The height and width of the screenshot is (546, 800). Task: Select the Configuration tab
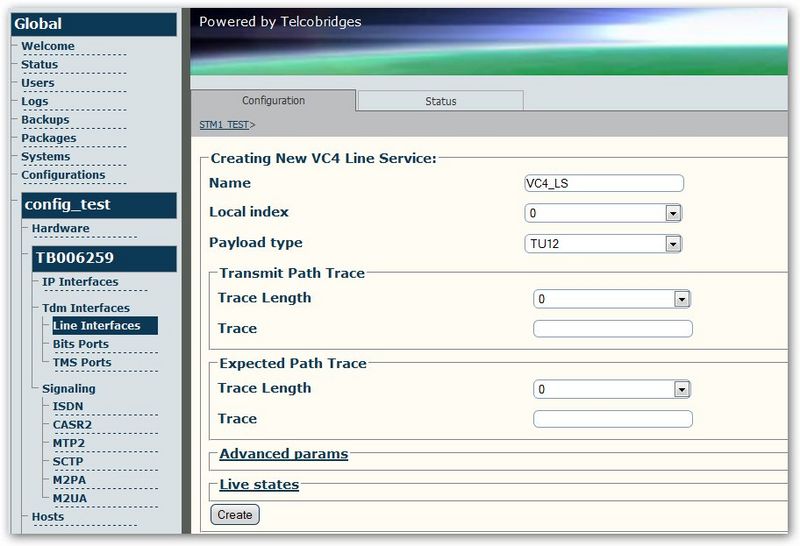pyautogui.click(x=273, y=101)
